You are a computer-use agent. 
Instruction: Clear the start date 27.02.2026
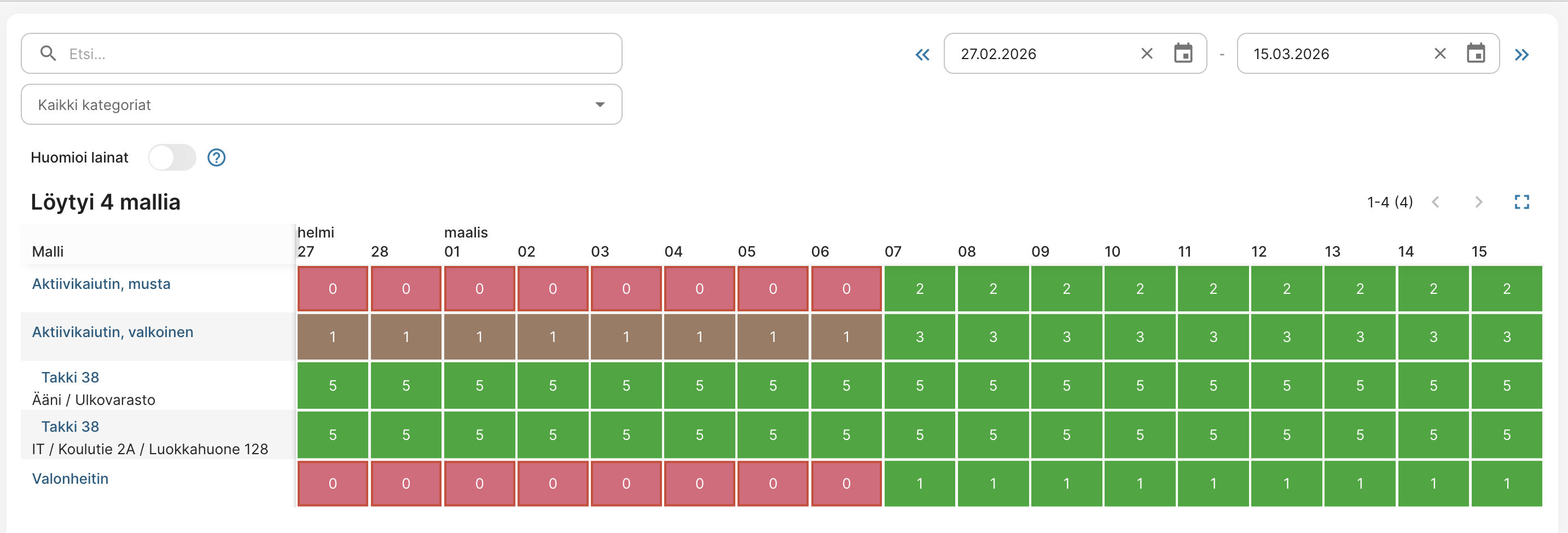click(1147, 54)
